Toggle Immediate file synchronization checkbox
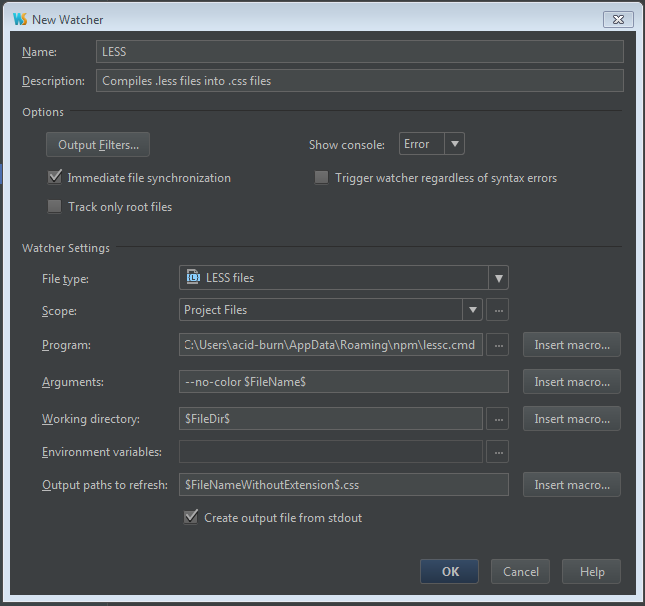 54,177
